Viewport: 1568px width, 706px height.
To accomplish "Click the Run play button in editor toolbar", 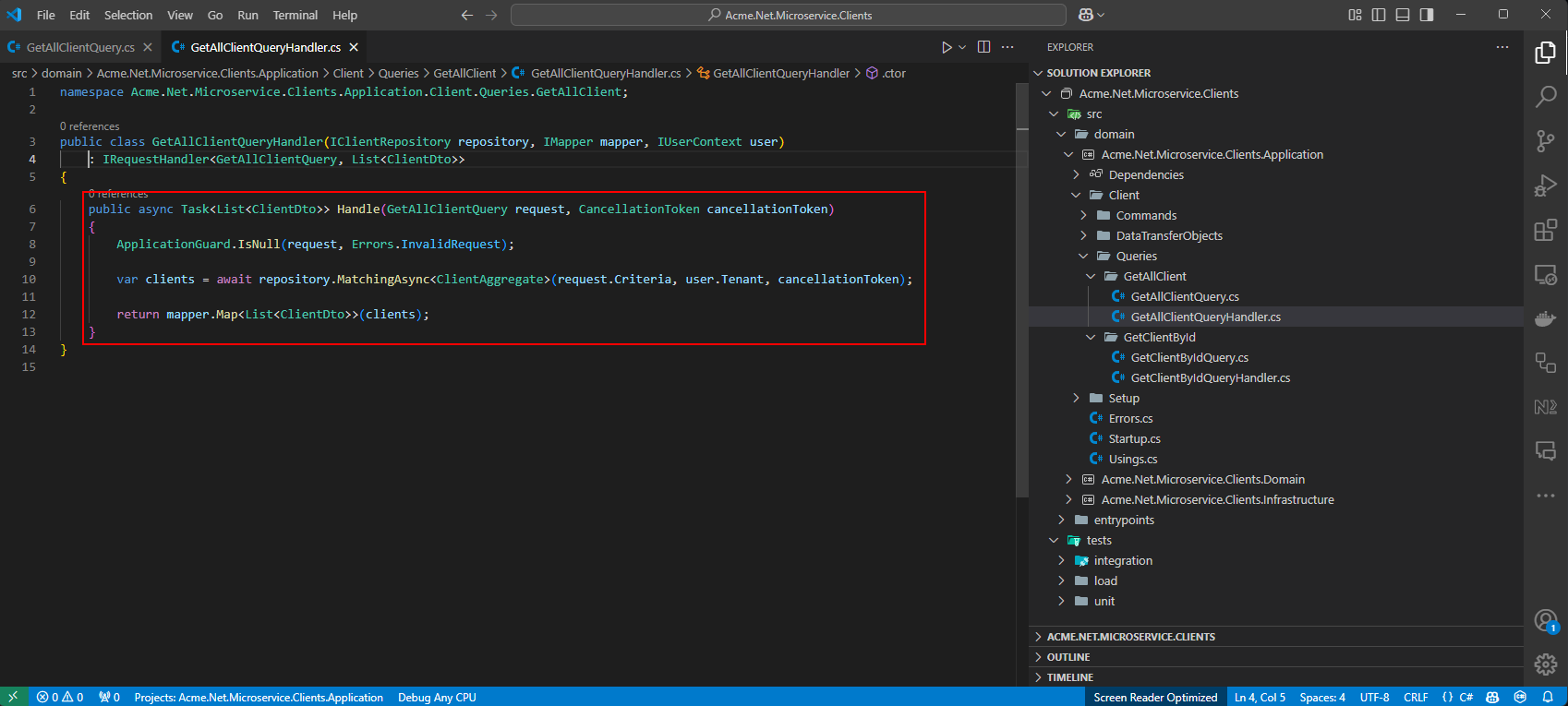I will click(947, 47).
